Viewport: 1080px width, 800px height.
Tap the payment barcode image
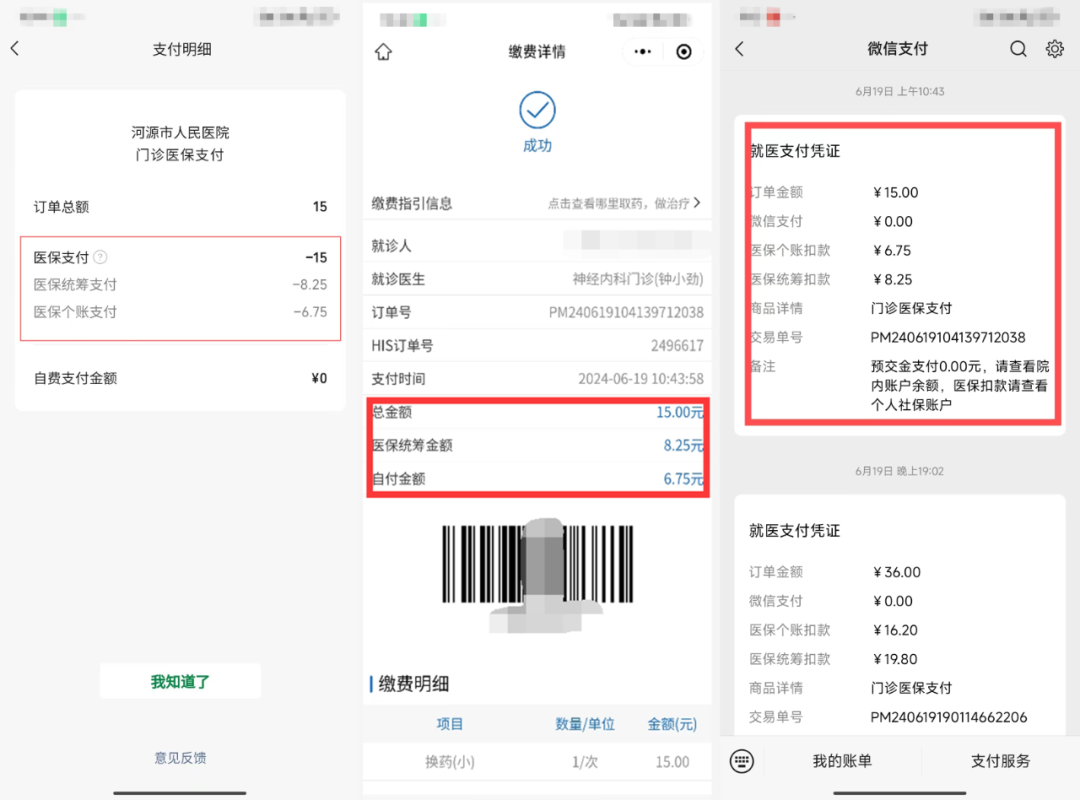click(537, 565)
